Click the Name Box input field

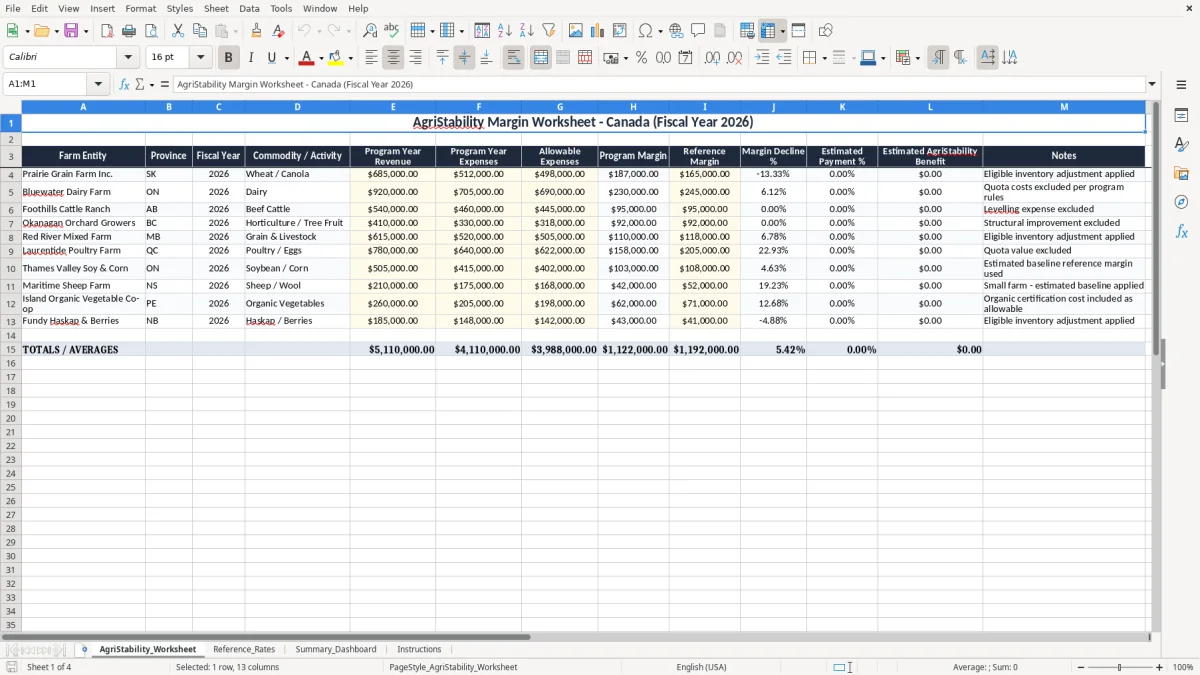click(46, 84)
